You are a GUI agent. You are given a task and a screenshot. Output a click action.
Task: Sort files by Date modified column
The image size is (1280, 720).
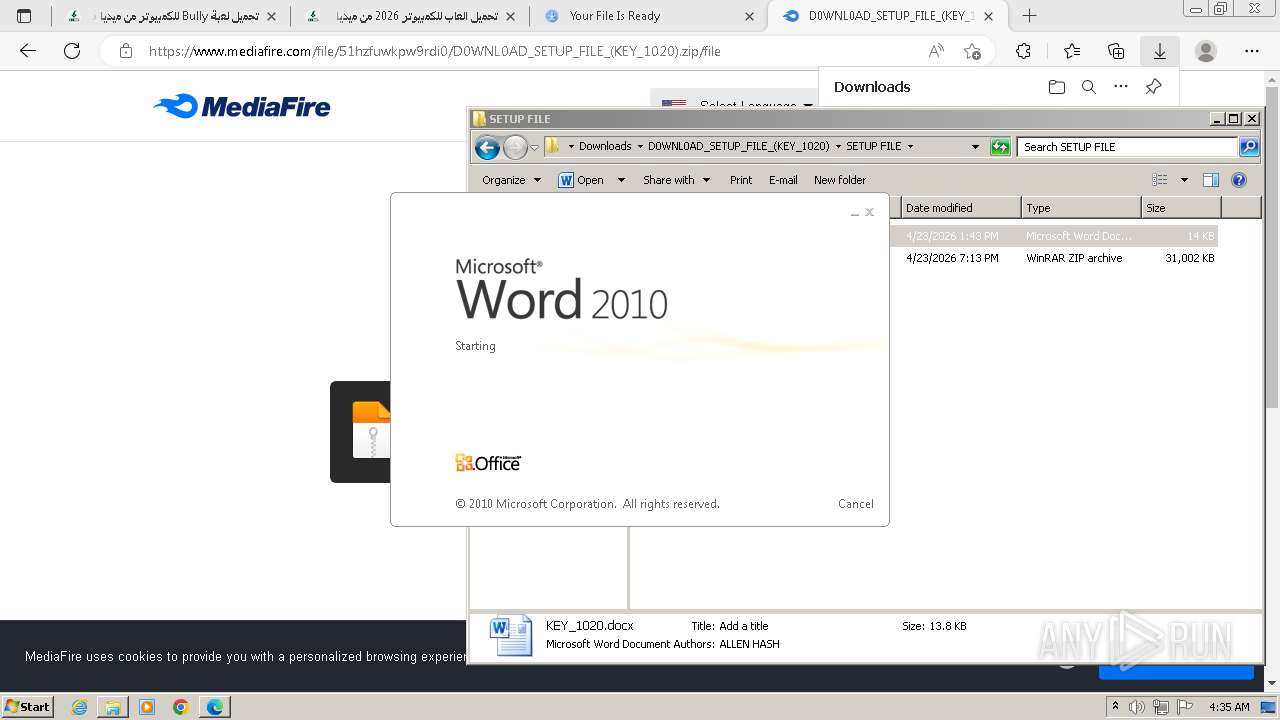[x=961, y=208]
